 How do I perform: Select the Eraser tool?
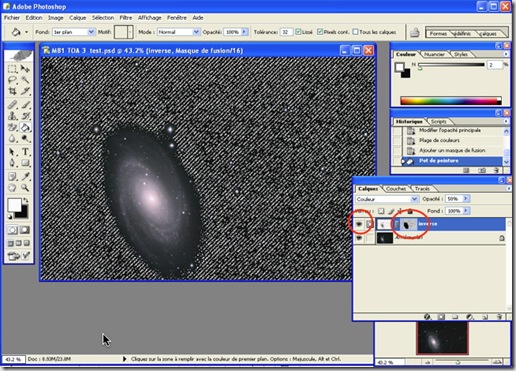[12, 127]
